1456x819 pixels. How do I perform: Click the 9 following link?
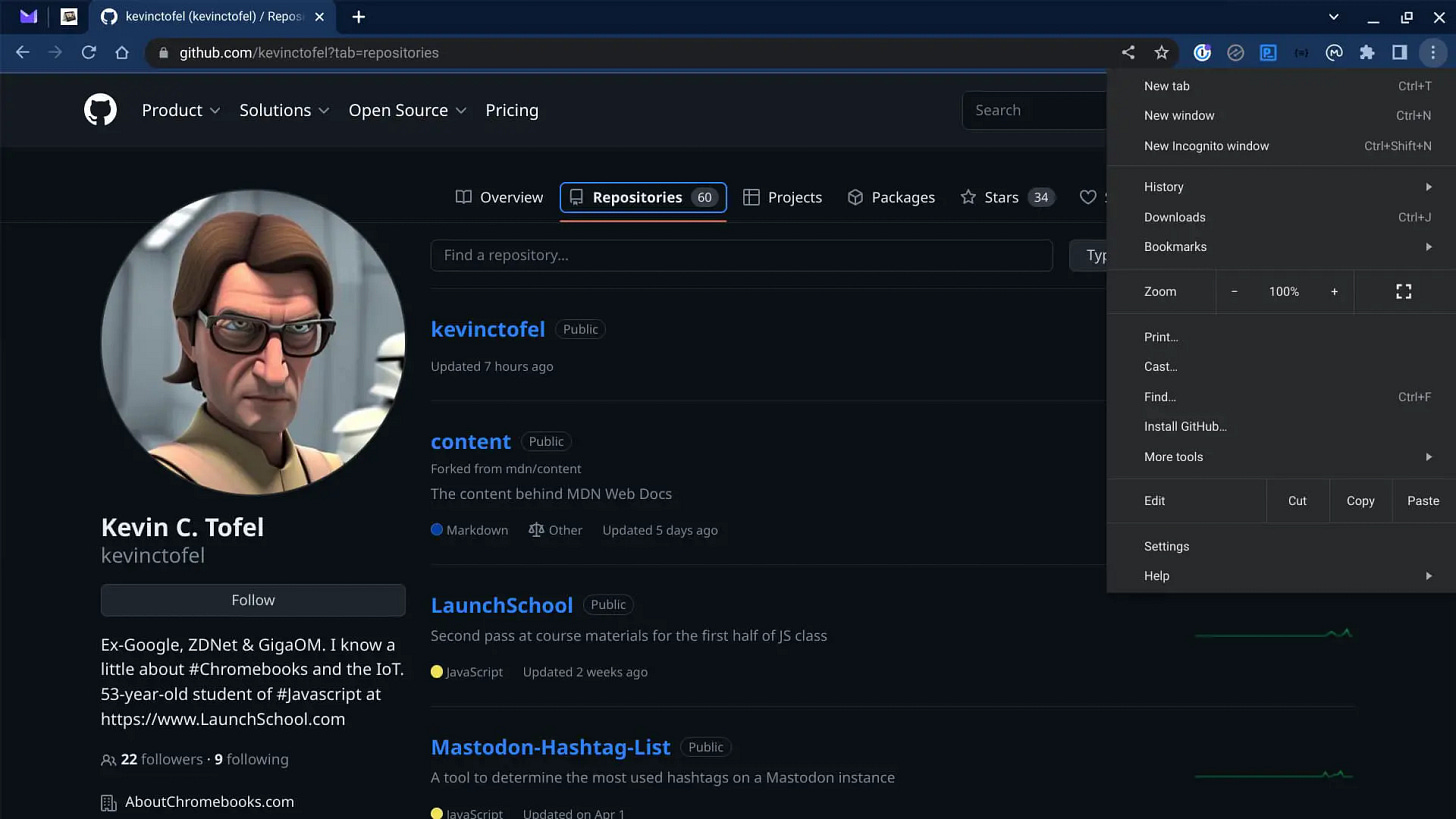coord(251,759)
